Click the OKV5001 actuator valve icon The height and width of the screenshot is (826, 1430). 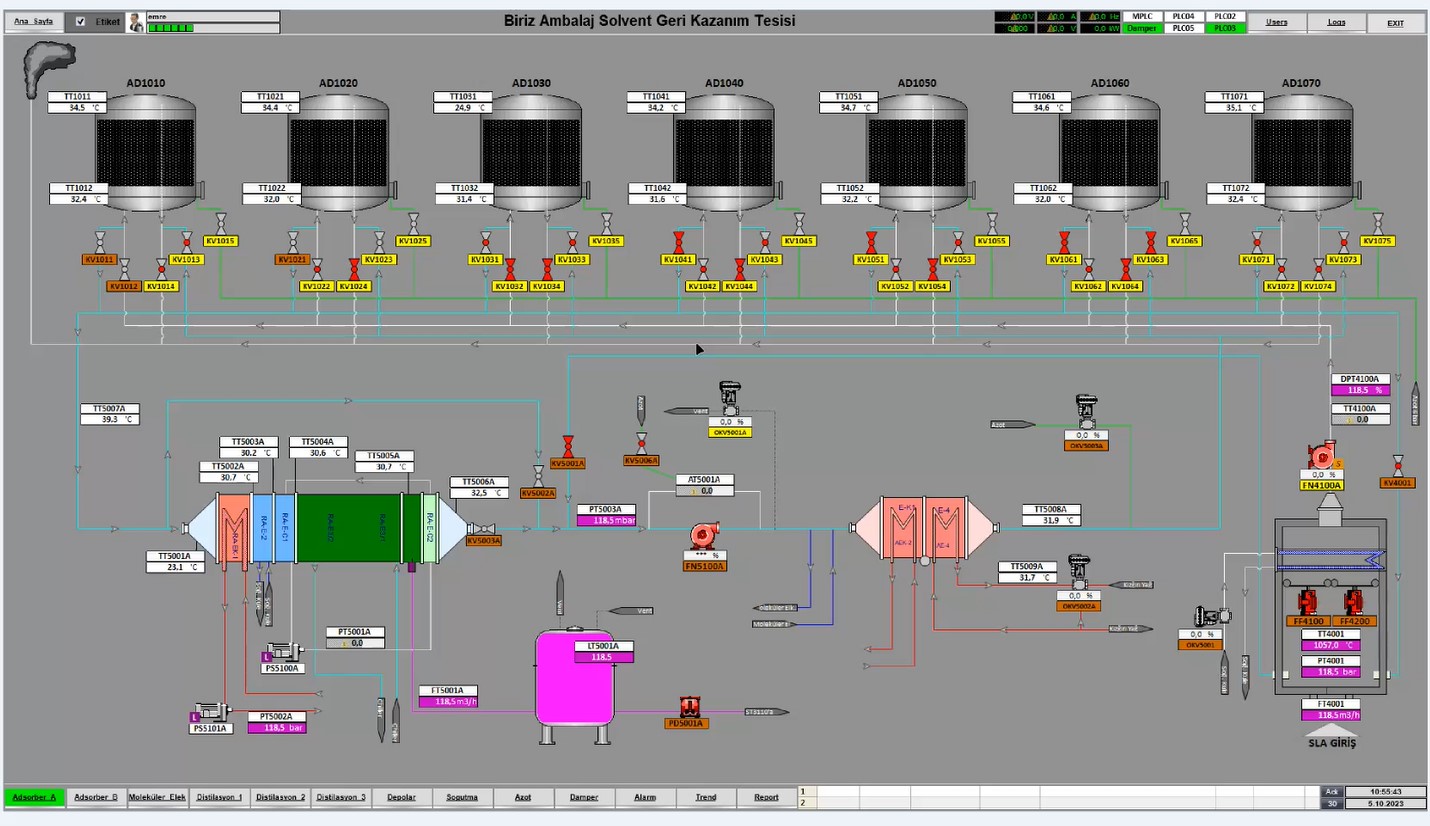[1211, 617]
